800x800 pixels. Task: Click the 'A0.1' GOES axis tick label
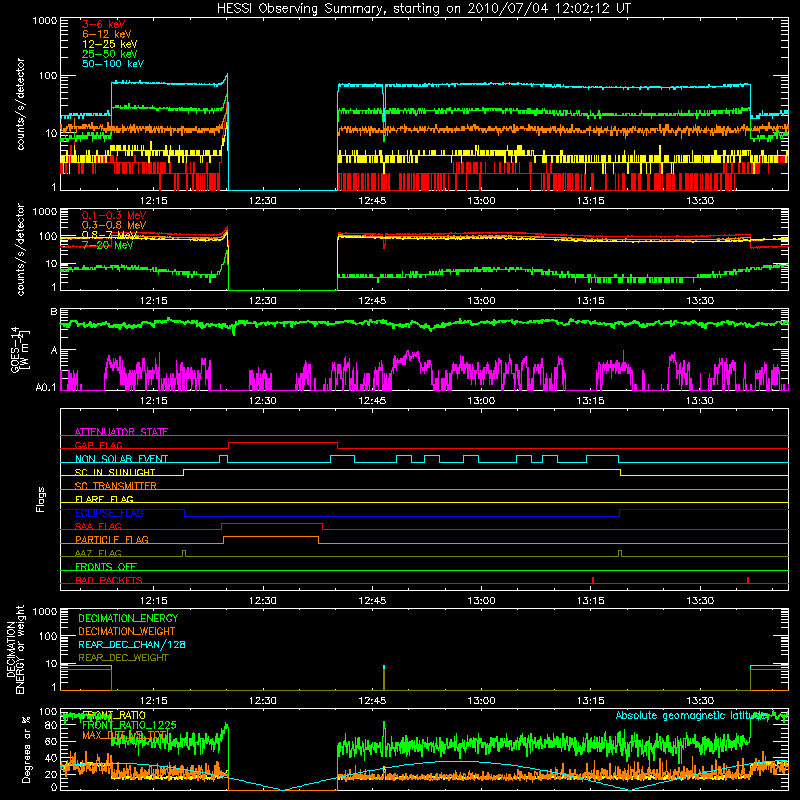[46, 388]
